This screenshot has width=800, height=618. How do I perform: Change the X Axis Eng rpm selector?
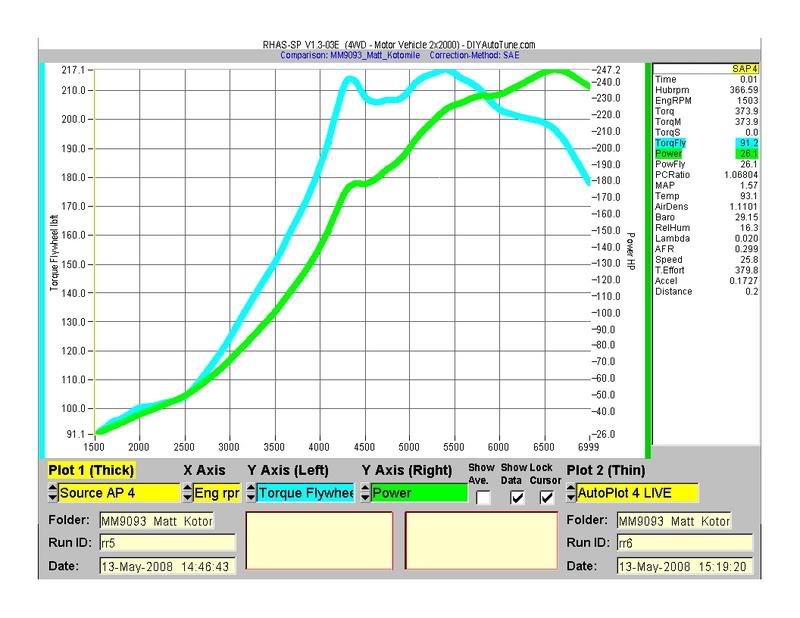click(217, 493)
